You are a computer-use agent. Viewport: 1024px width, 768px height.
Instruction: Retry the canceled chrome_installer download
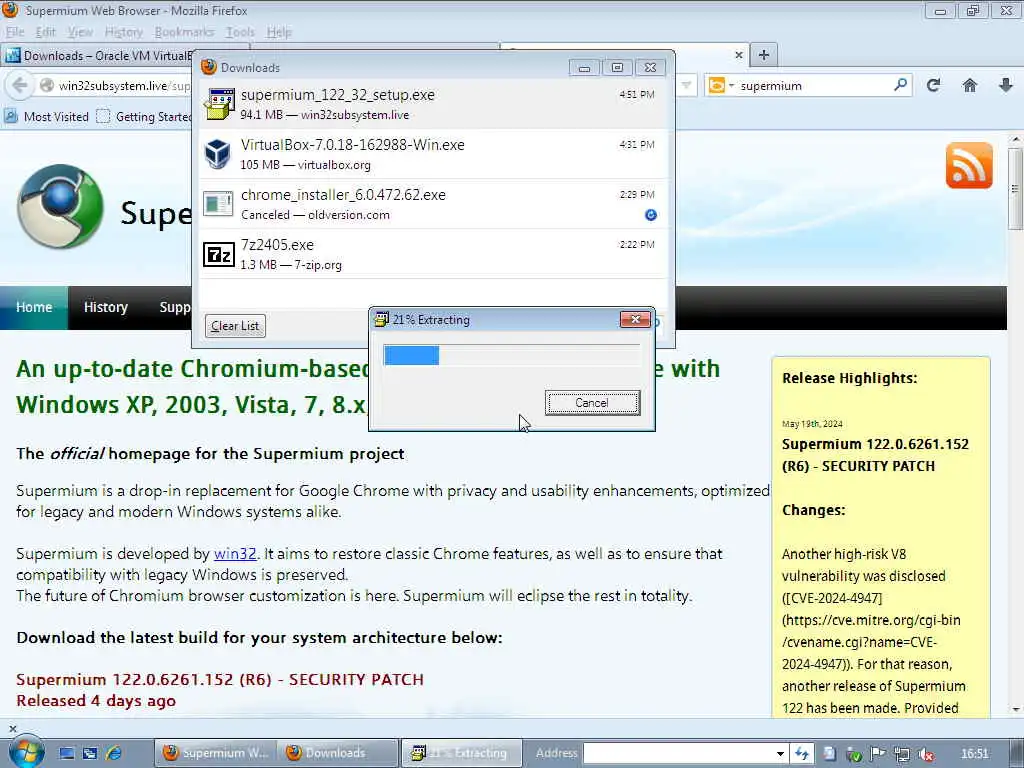coord(650,215)
